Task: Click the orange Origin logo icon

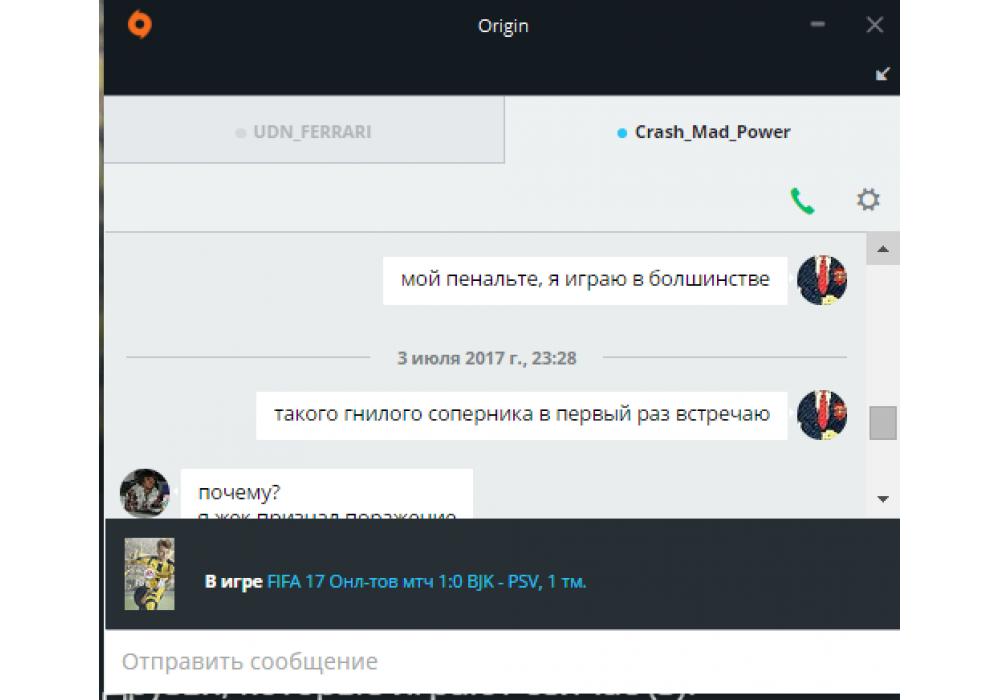Action: click(x=140, y=25)
